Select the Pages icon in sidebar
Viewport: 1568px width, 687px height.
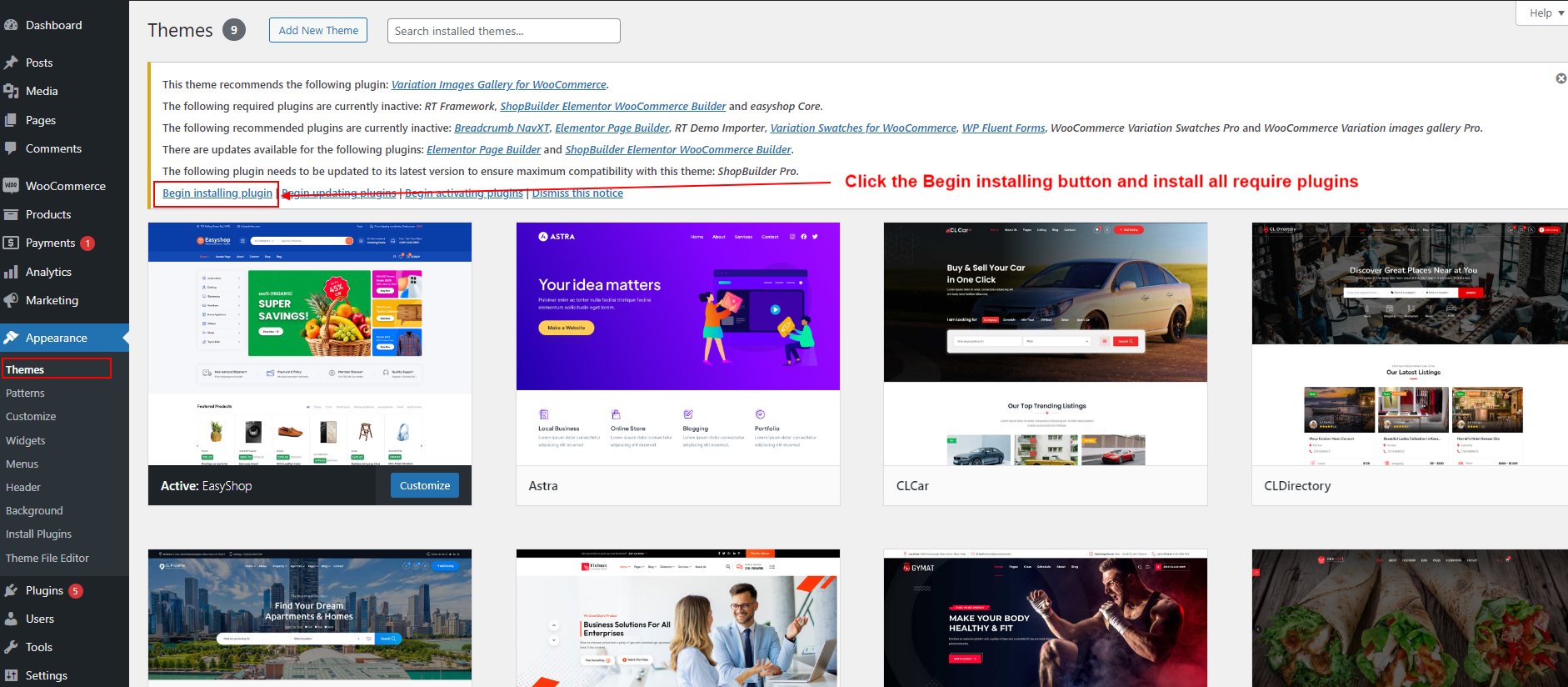coord(11,120)
